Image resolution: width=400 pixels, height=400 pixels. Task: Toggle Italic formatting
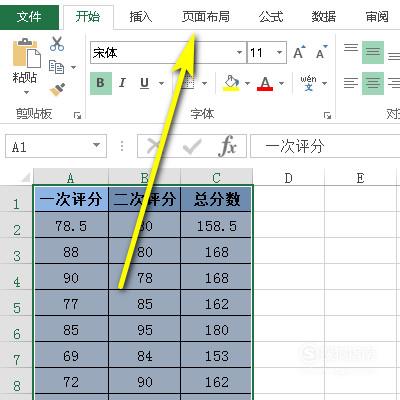tap(122, 83)
